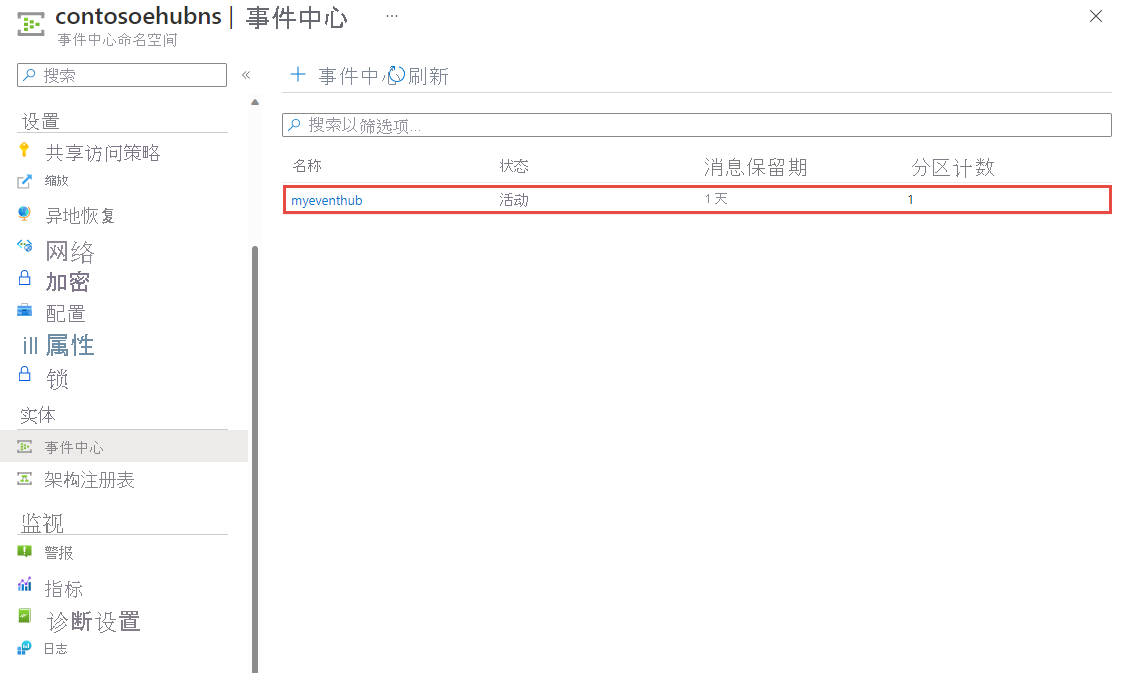
Task: Open 架构注册表 schema registry
Action: 90,480
